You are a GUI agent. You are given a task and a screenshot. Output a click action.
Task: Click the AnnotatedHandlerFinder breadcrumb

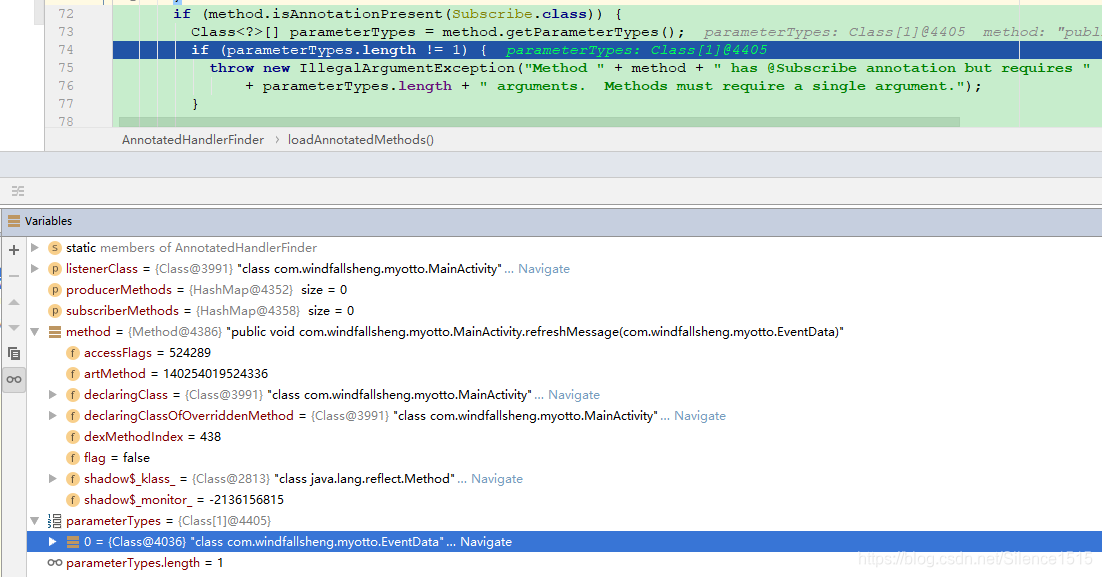pos(193,140)
